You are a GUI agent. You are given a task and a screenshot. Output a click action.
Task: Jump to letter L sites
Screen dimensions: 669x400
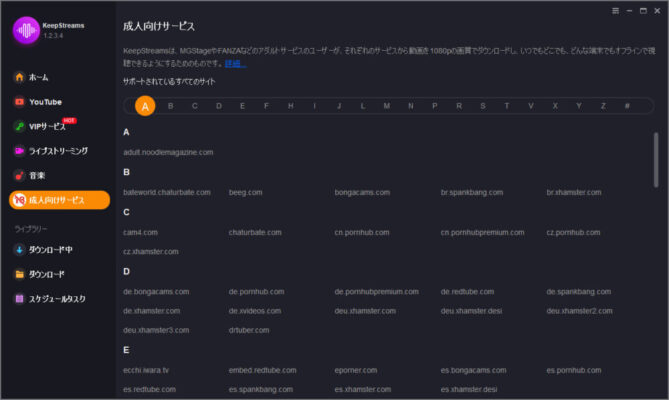click(363, 106)
